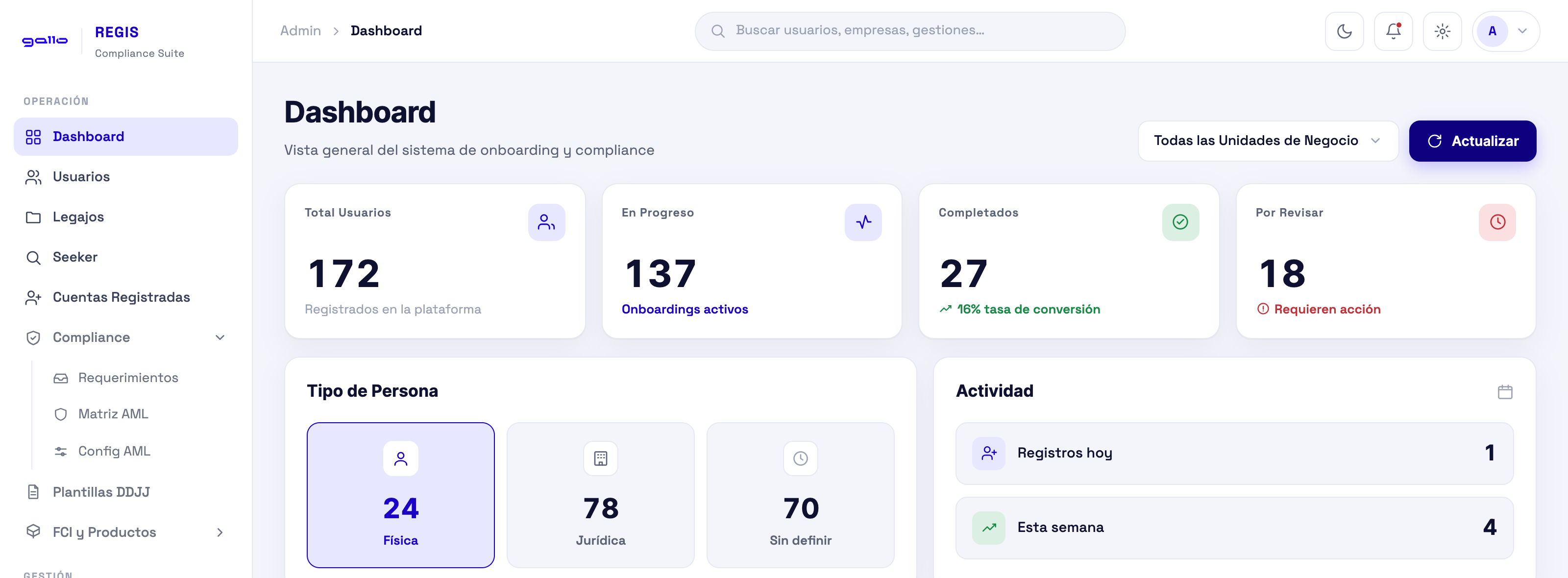Click Esta semana trending icon

[988, 528]
